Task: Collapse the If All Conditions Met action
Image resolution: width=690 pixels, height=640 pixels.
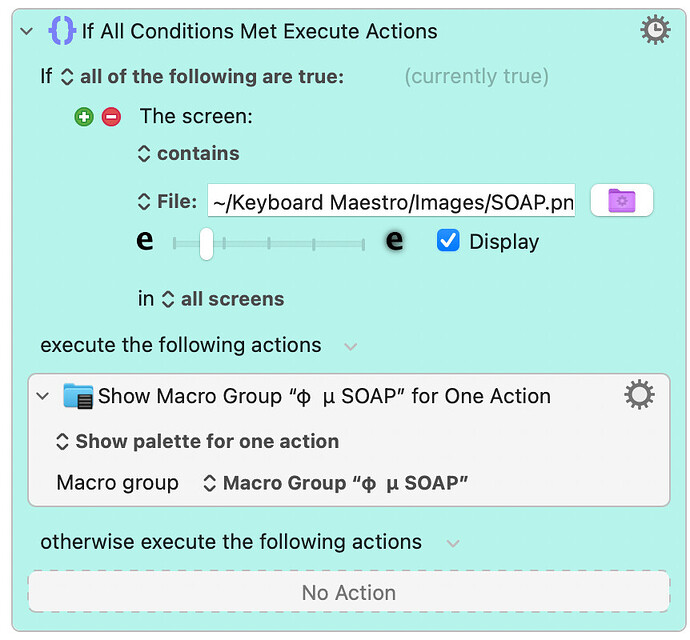Action: coord(27,31)
